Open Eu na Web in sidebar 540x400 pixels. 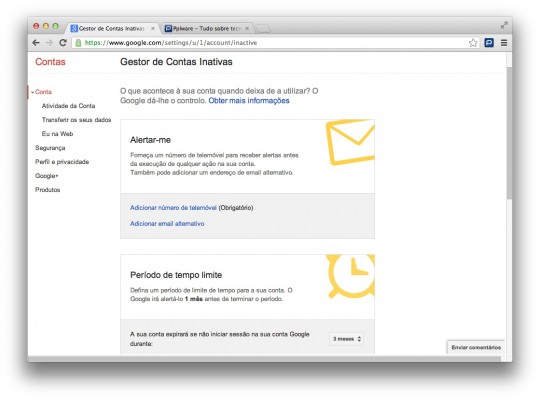pos(58,134)
